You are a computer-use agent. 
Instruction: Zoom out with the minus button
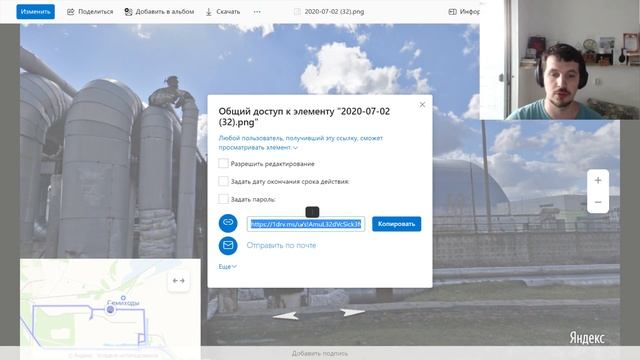[598, 202]
